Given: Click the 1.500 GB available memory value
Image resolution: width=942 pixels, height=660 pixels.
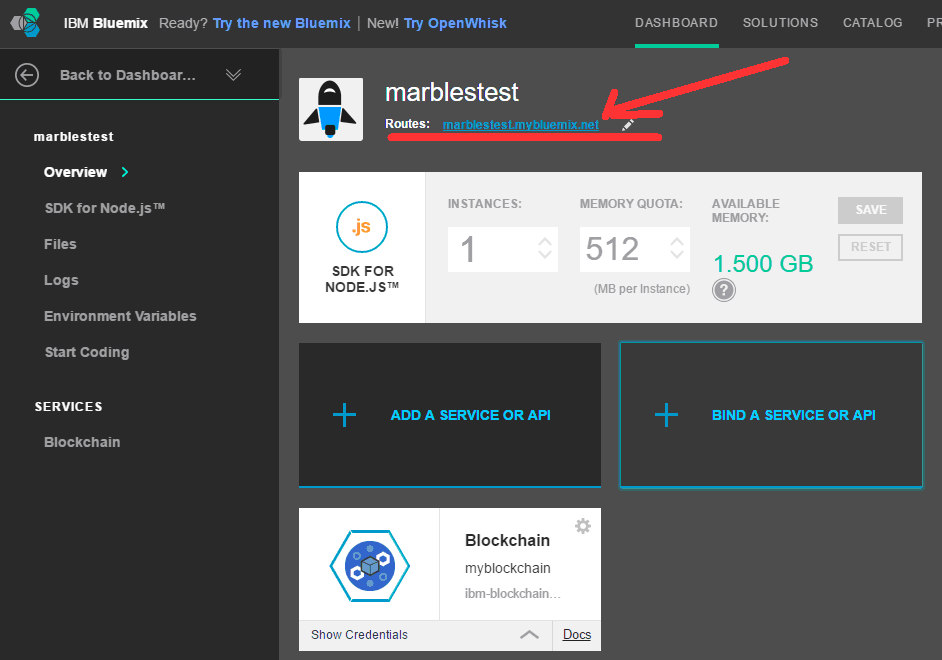Looking at the screenshot, I should tap(763, 264).
